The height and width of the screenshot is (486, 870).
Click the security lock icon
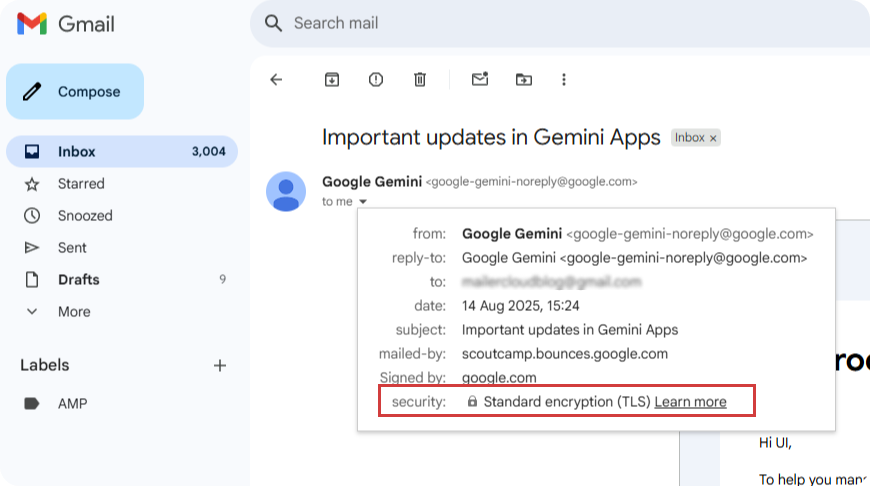(x=472, y=401)
